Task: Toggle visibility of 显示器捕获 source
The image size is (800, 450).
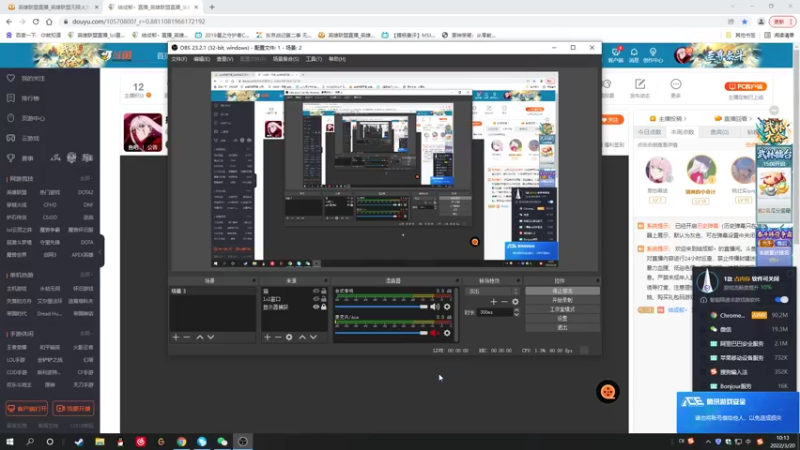Action: coord(316,307)
